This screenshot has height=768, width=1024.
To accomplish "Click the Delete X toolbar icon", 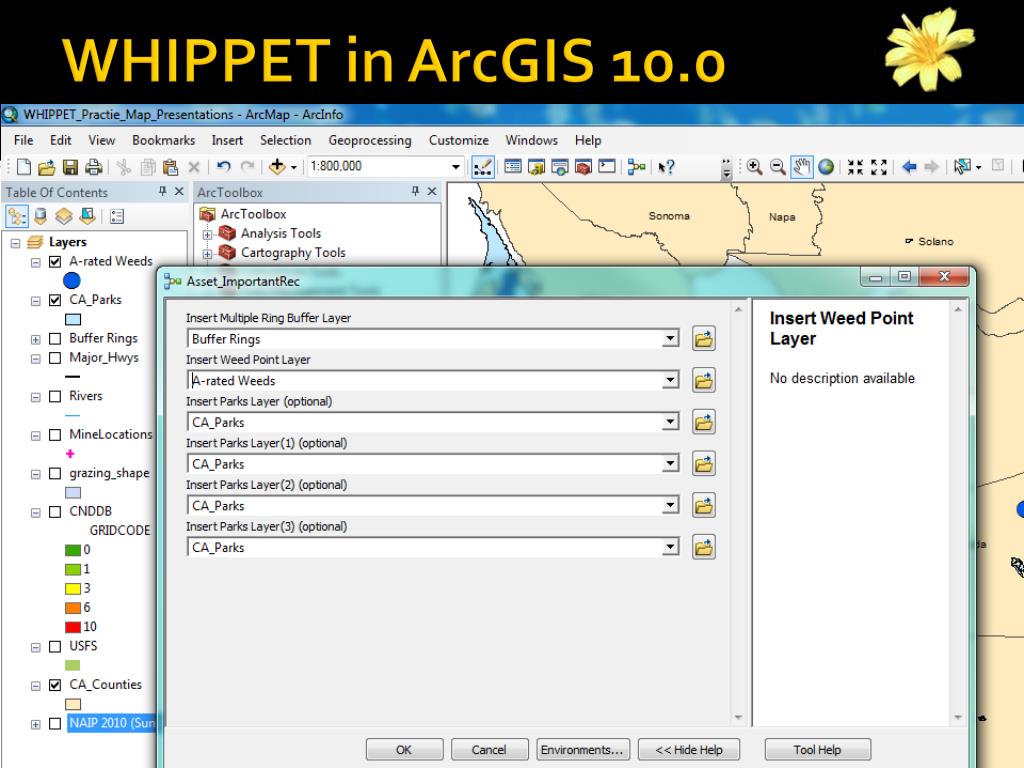I will [194, 167].
